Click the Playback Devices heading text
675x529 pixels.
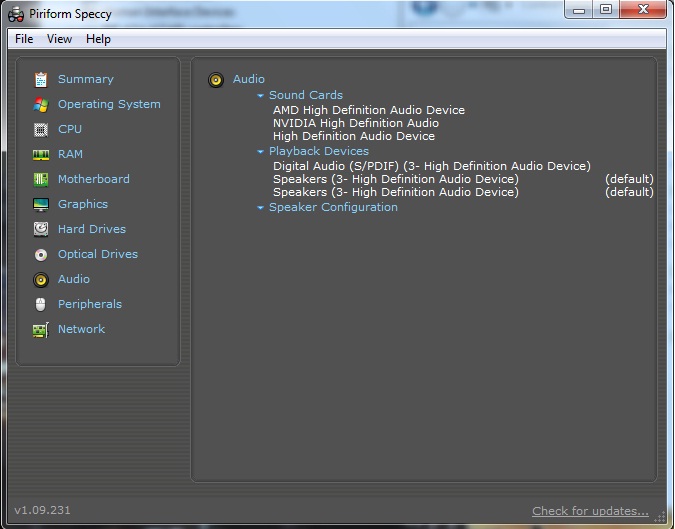(319, 151)
